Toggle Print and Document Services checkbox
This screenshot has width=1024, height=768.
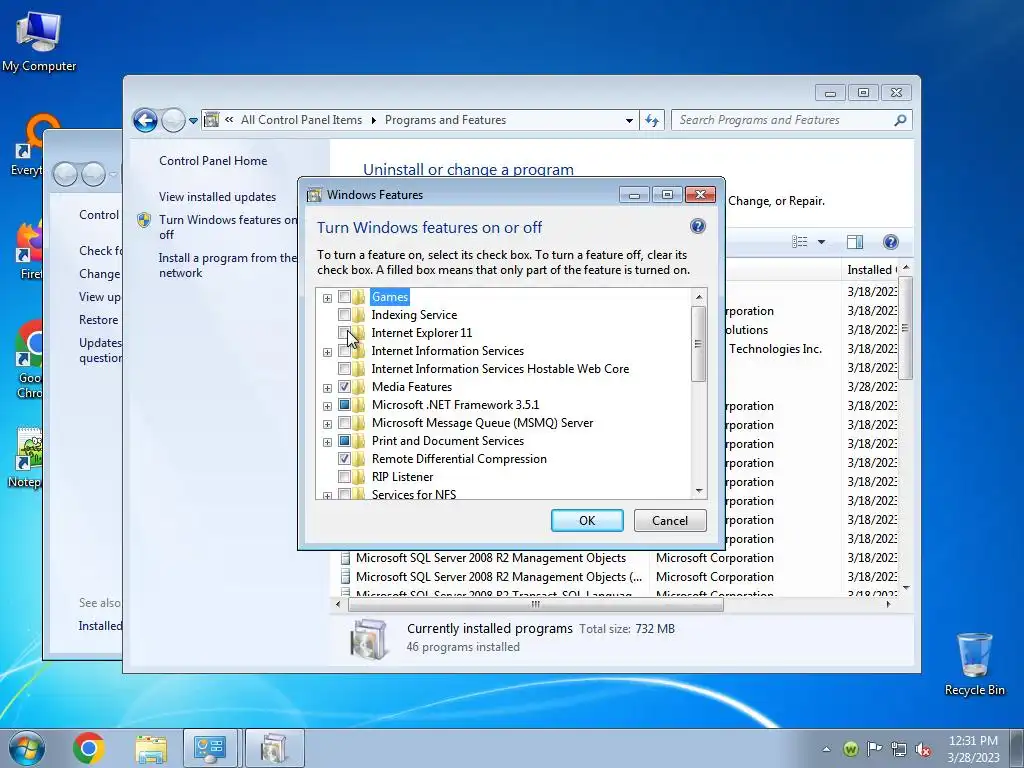(344, 441)
